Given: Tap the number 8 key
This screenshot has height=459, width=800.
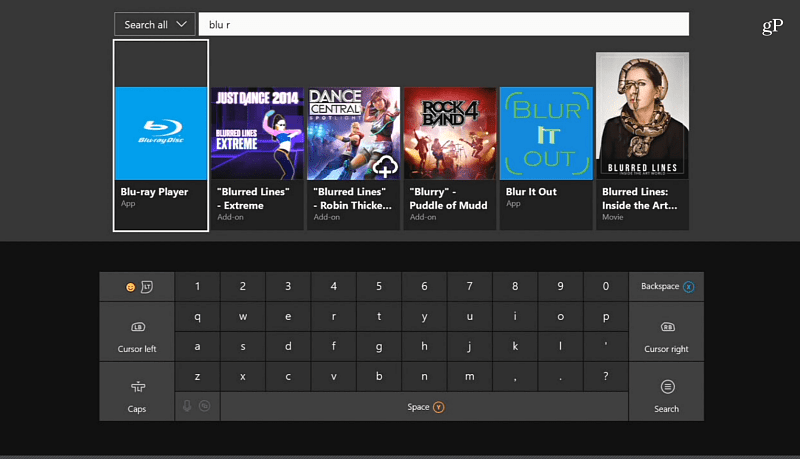Looking at the screenshot, I should click(515, 287).
